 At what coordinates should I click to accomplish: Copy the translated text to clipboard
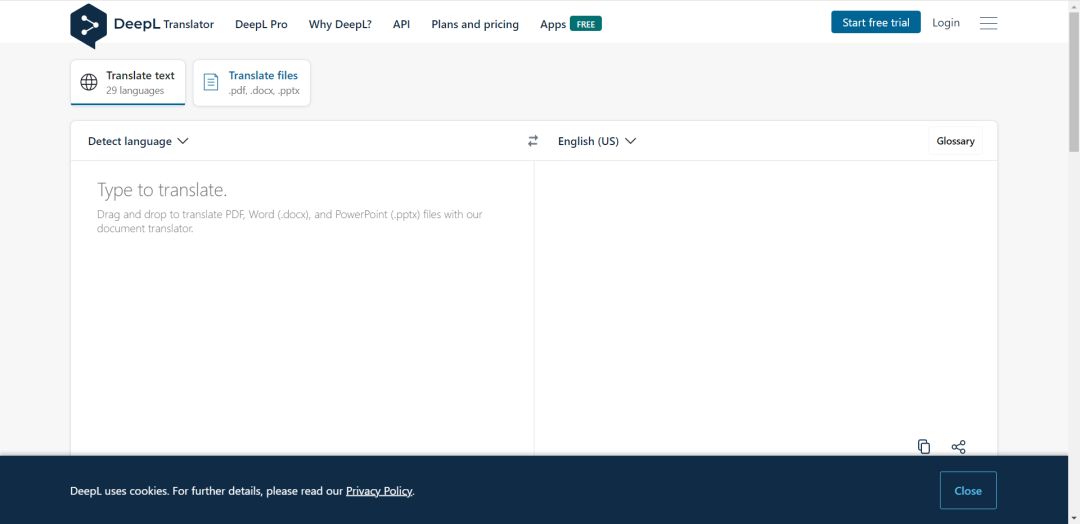pos(924,446)
